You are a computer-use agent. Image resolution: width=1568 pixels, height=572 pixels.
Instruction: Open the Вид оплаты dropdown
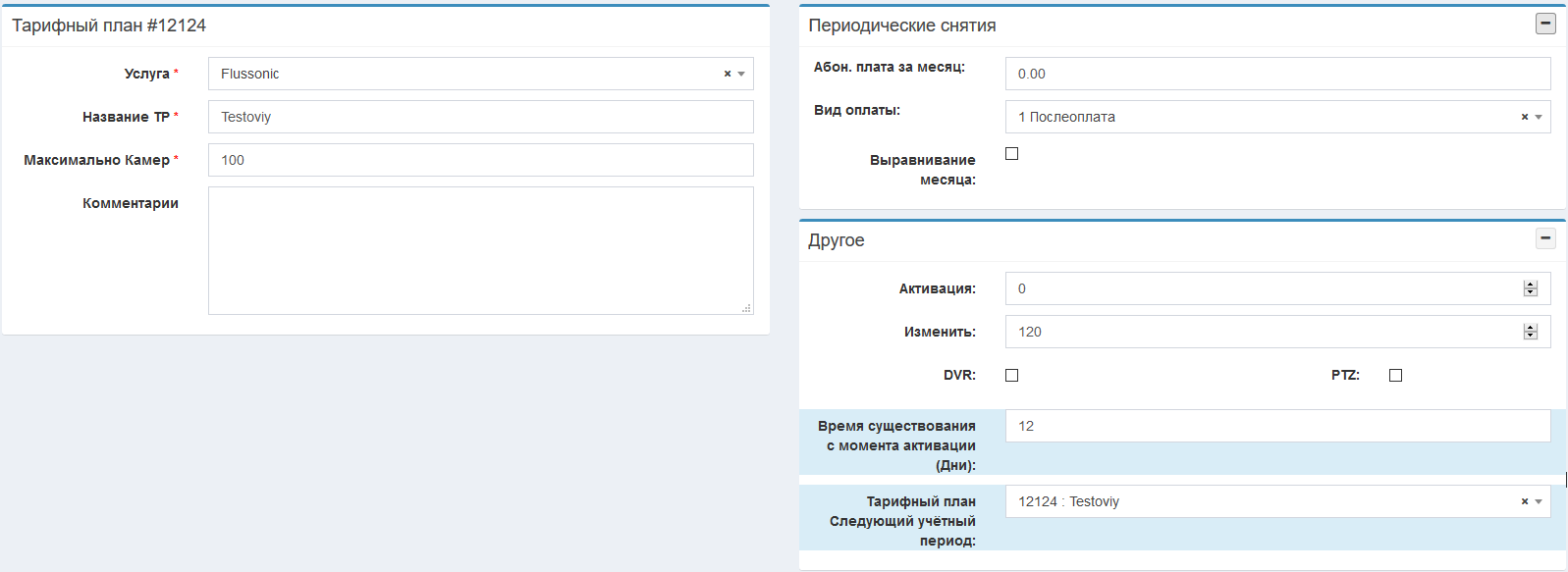coord(1257,117)
